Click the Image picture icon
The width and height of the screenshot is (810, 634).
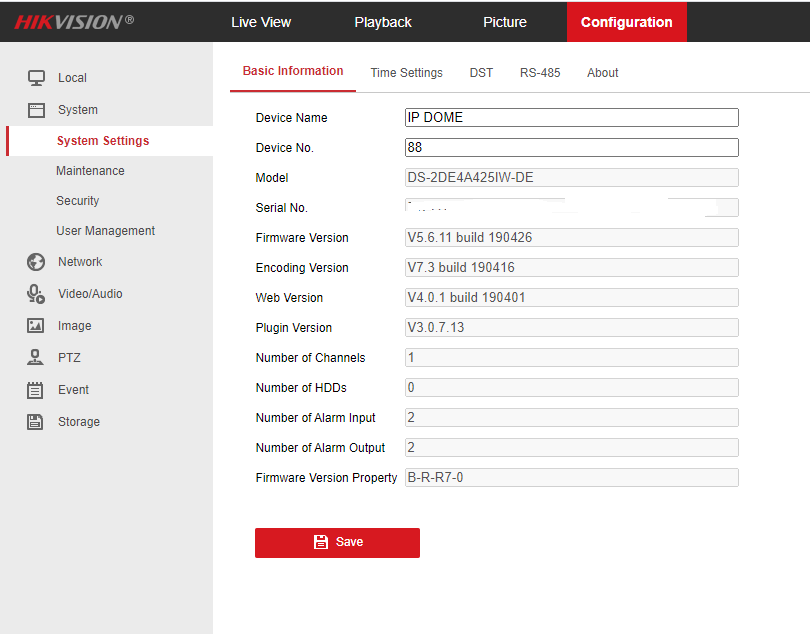36,326
